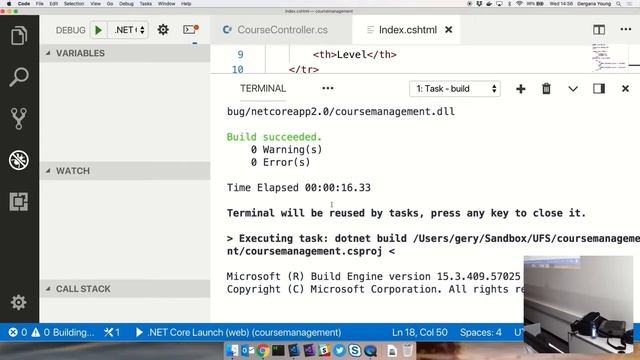Minimize terminal panel with chevron
The width and height of the screenshot is (640, 360).
(573, 89)
